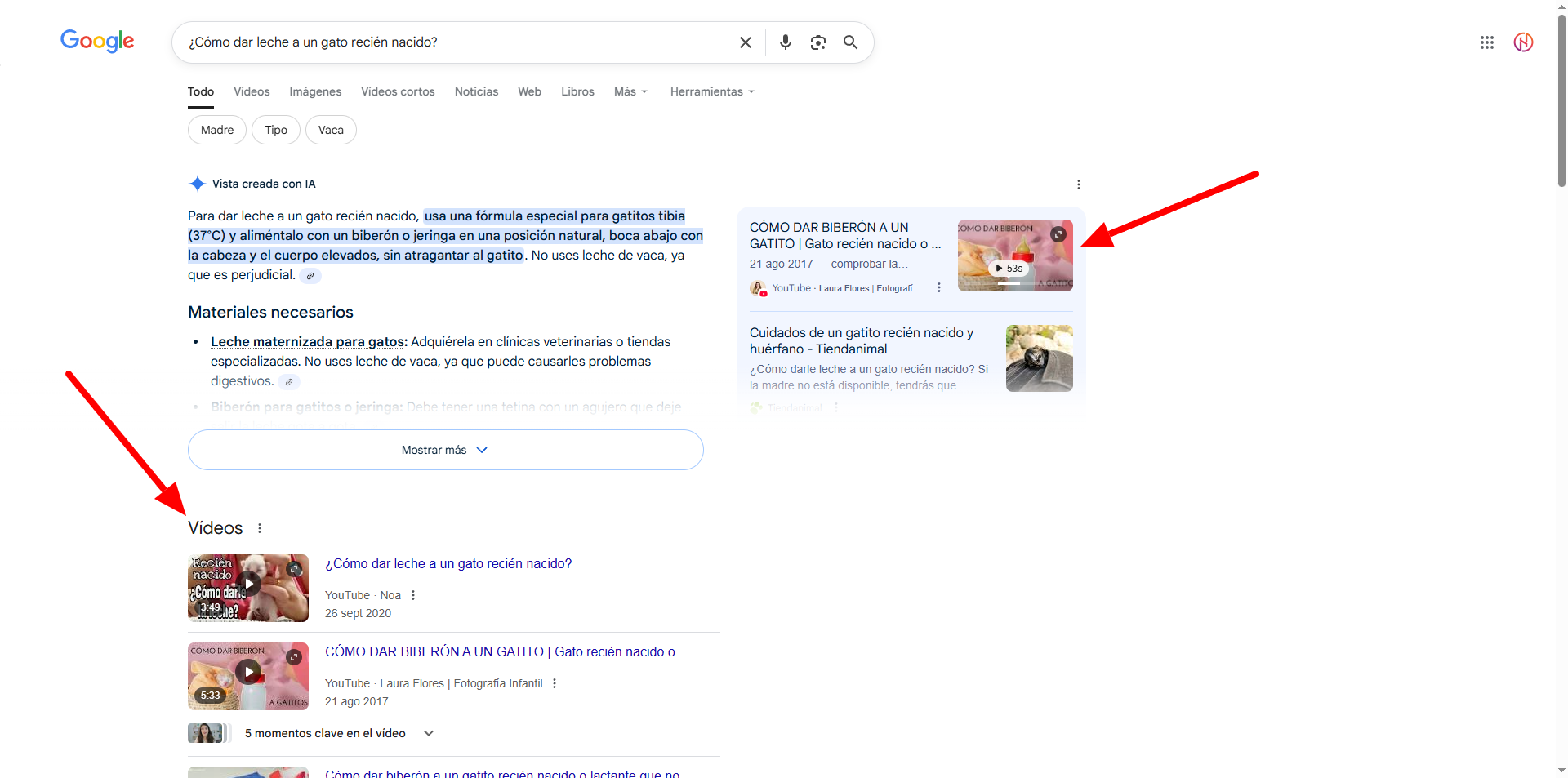
Task: Switch to the Imágenes tab
Action: click(x=315, y=91)
